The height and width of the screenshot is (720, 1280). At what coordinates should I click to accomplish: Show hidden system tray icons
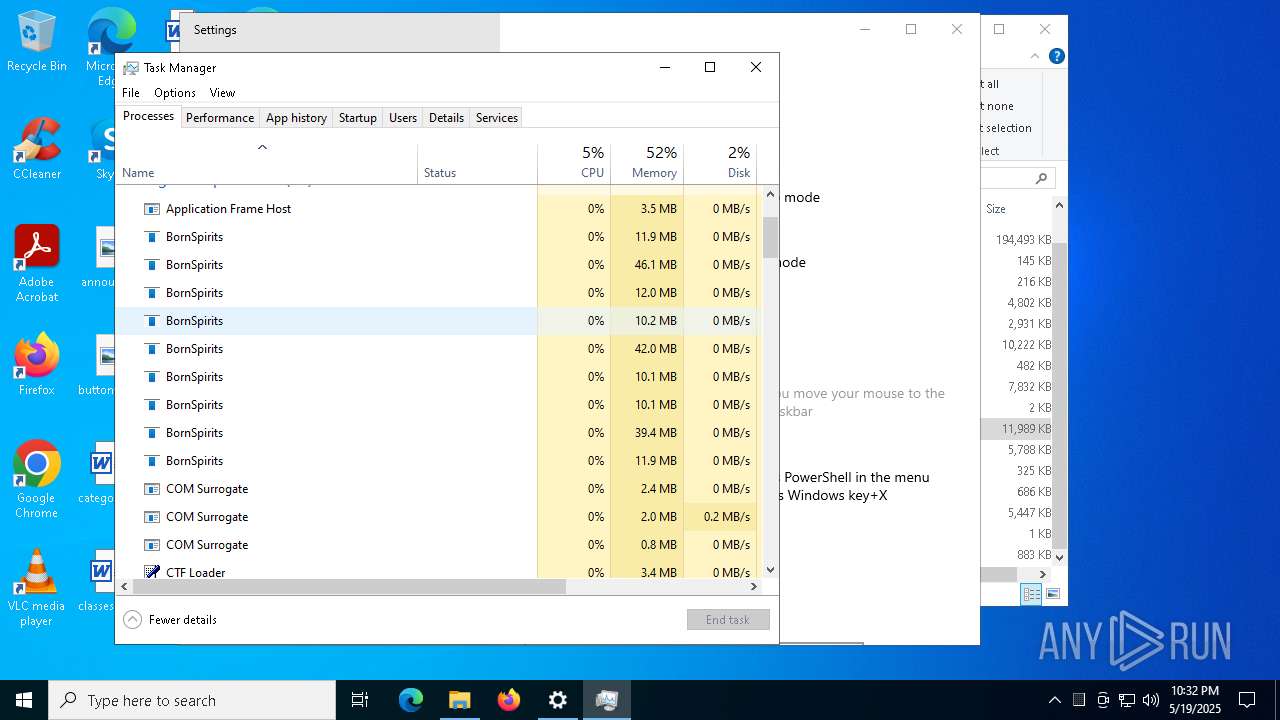1055,700
